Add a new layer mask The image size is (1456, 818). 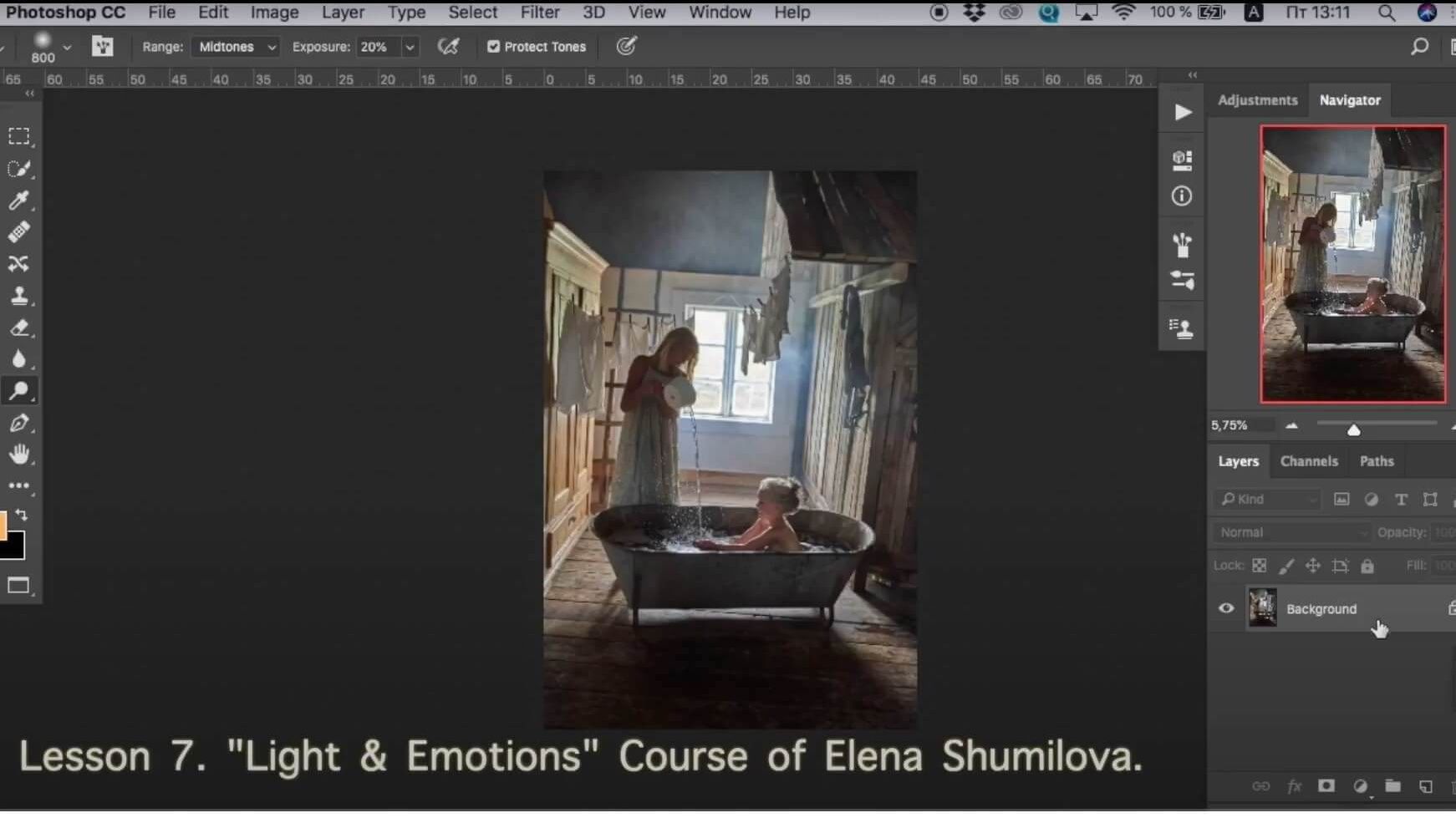pos(1326,785)
